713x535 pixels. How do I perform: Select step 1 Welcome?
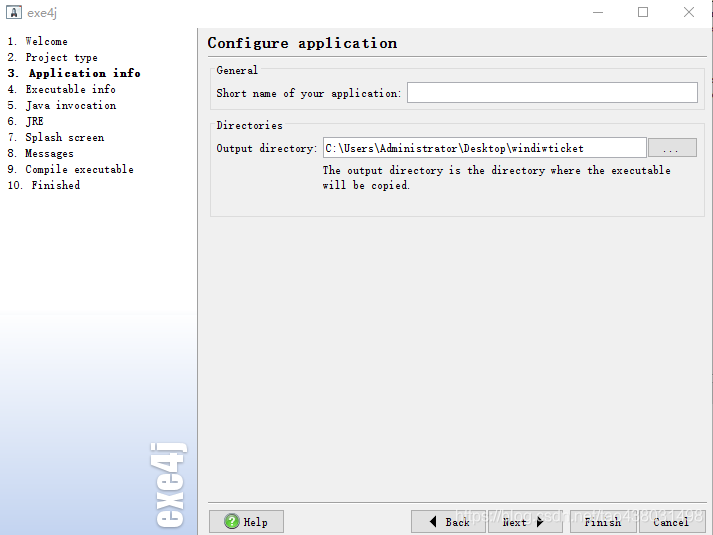pos(38,41)
